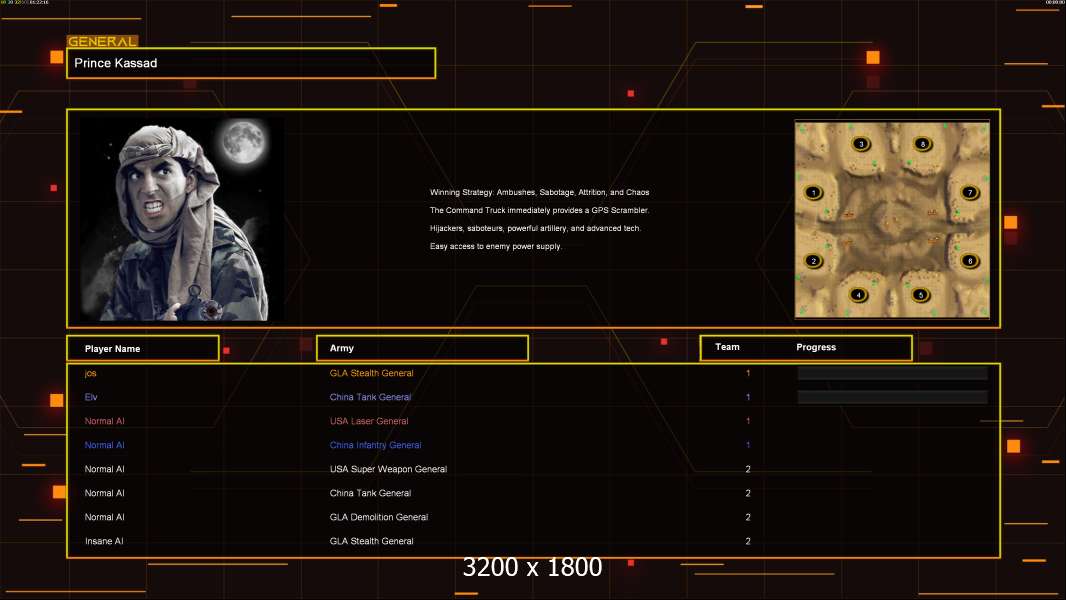Click start position 2 on the map
Screen dimensions: 1066x600
[x=813, y=261]
